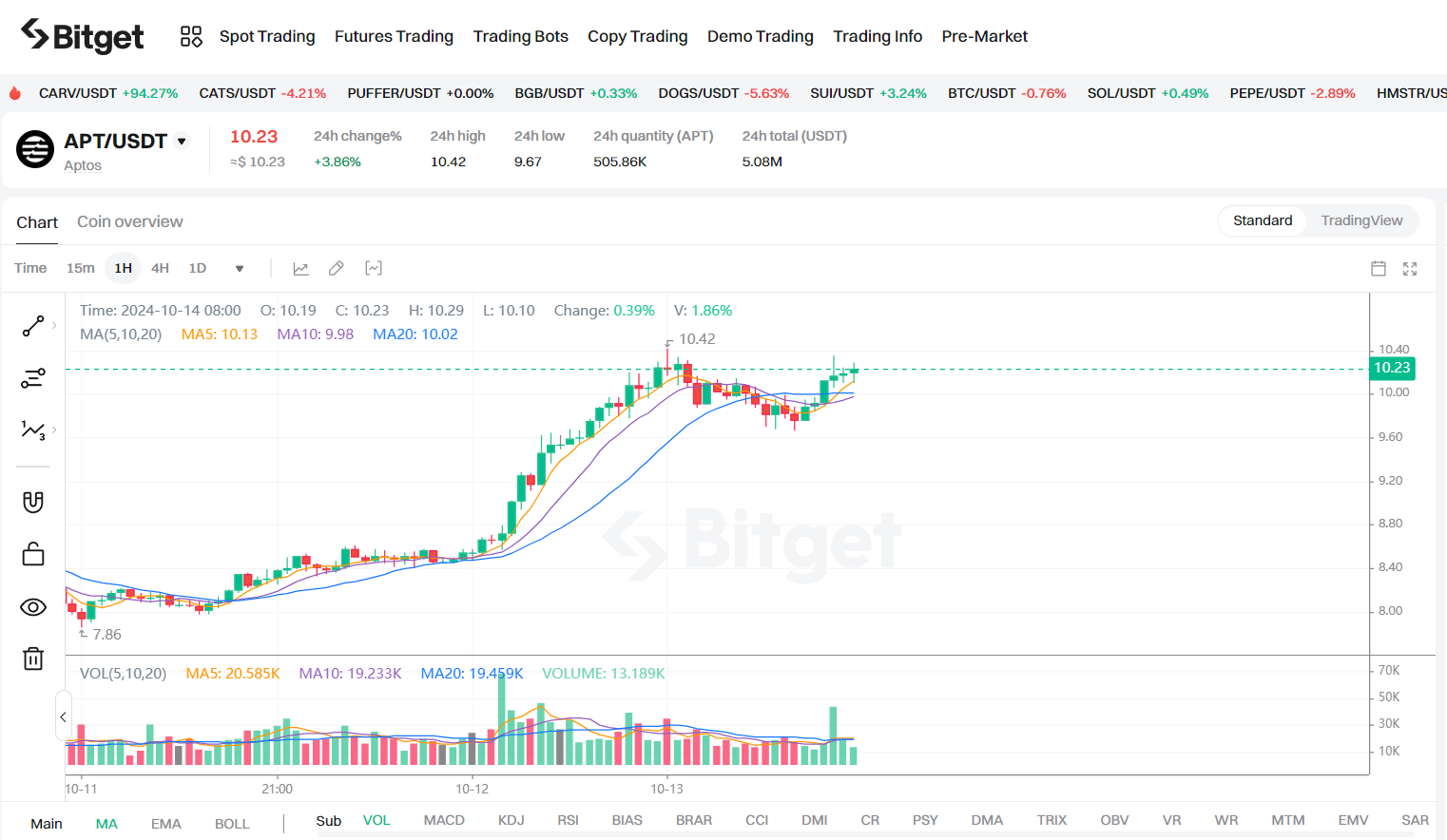Click BGB/USDT ticker link

coord(576,93)
